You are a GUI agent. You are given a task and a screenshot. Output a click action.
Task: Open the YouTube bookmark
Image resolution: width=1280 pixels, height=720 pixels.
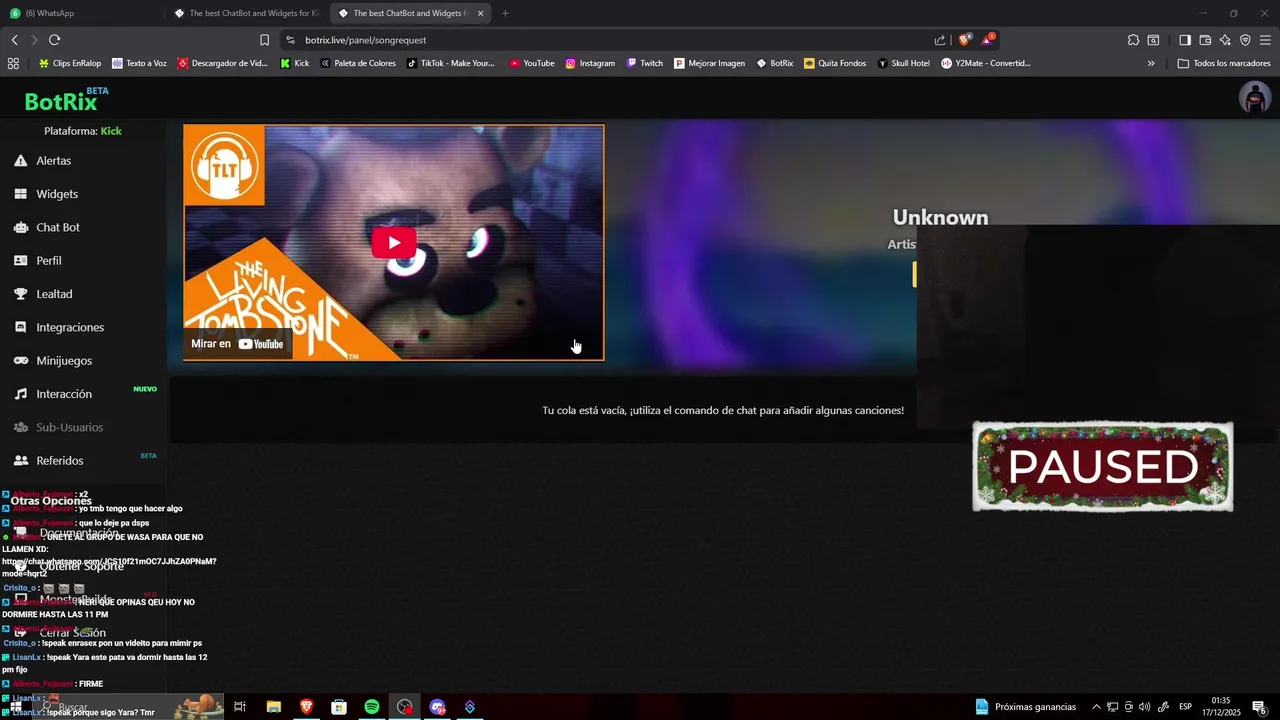point(532,63)
